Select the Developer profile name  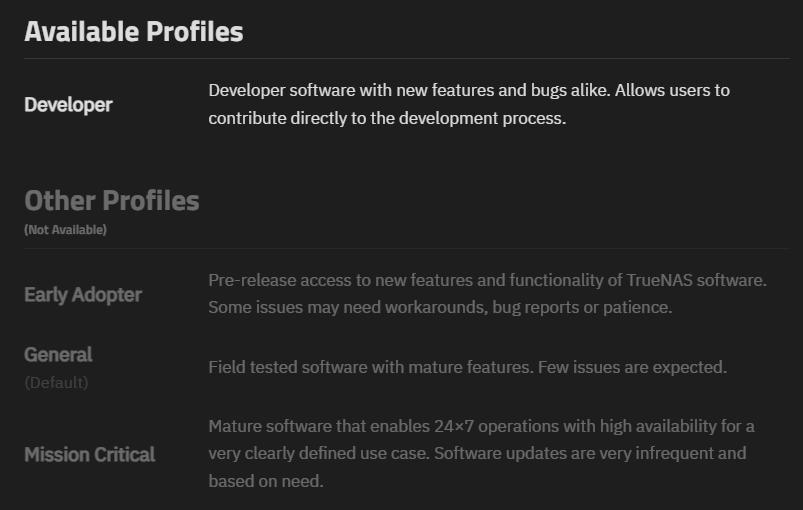click(x=68, y=104)
